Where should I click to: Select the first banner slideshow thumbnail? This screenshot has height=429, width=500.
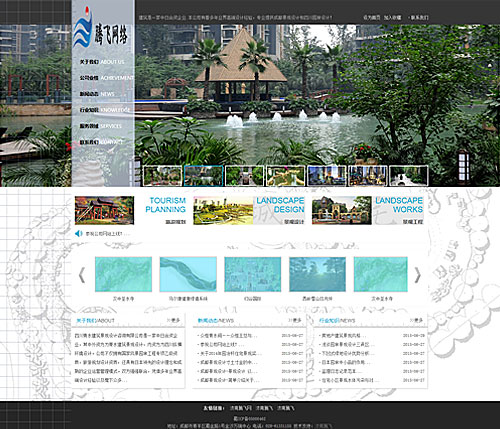click(x=163, y=176)
